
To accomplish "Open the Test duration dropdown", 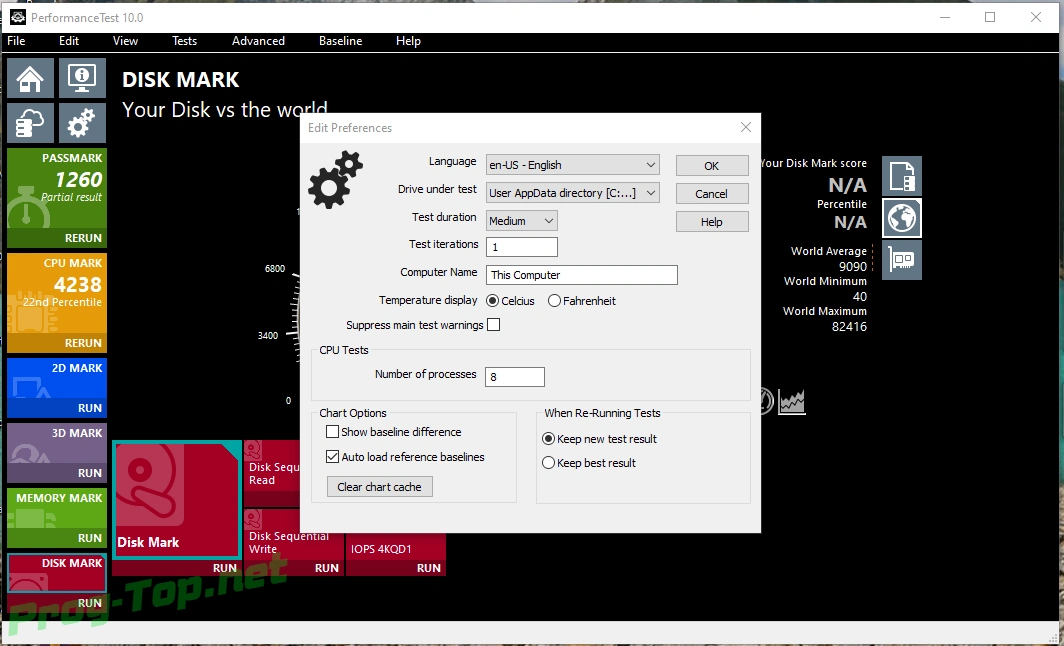I will click(522, 221).
